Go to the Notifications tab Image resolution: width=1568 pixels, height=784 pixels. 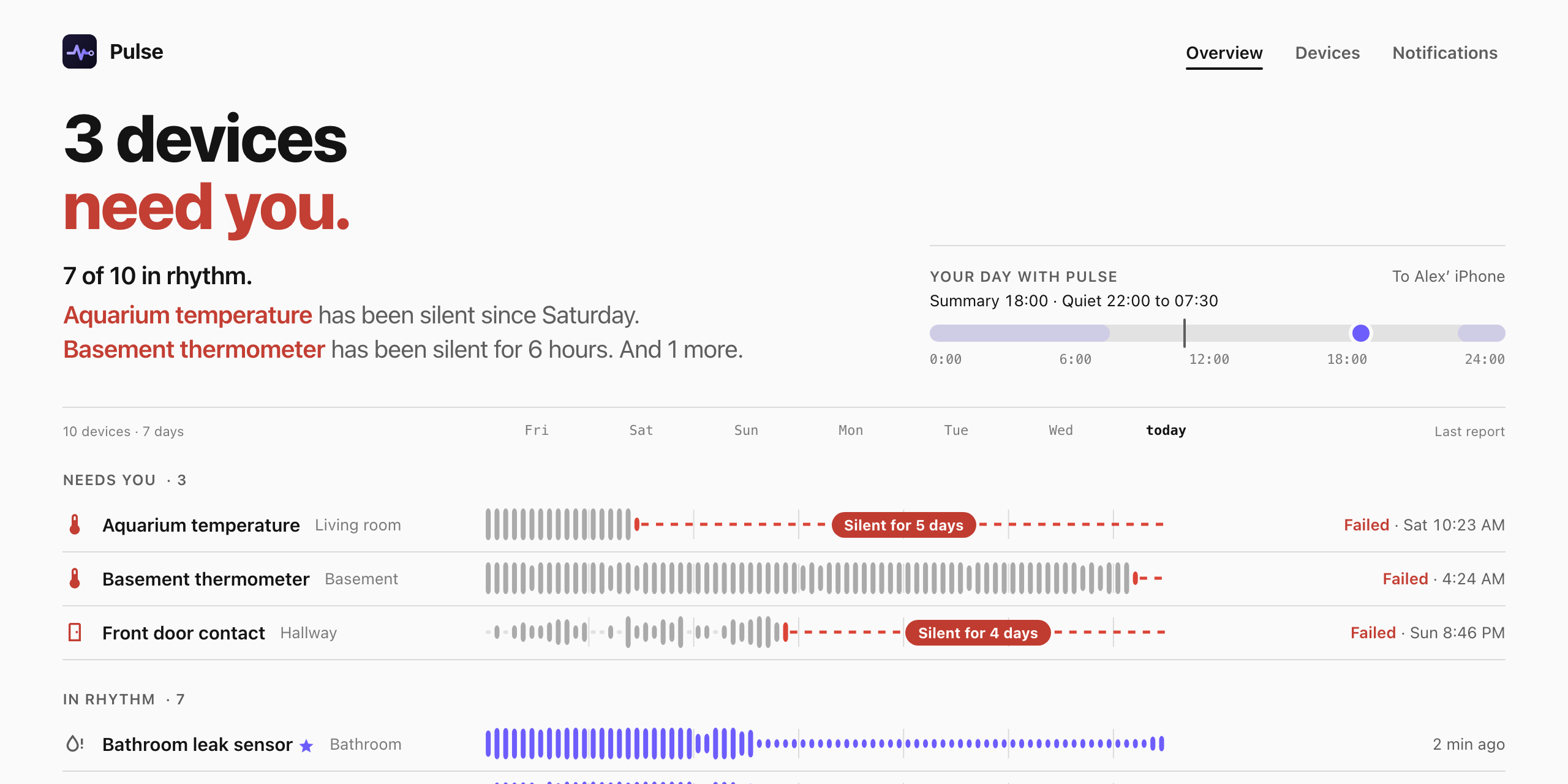tap(1444, 53)
